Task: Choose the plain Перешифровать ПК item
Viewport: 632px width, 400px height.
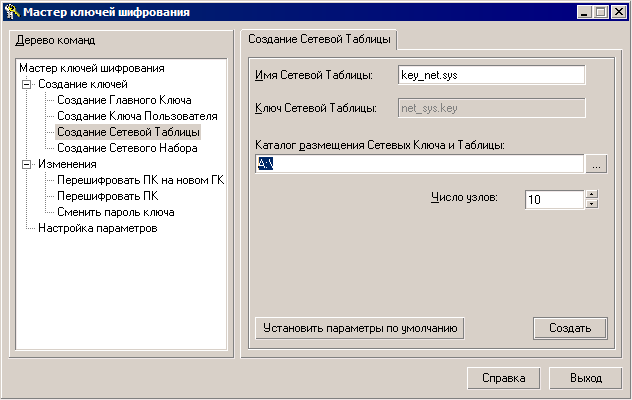Action: tap(108, 196)
